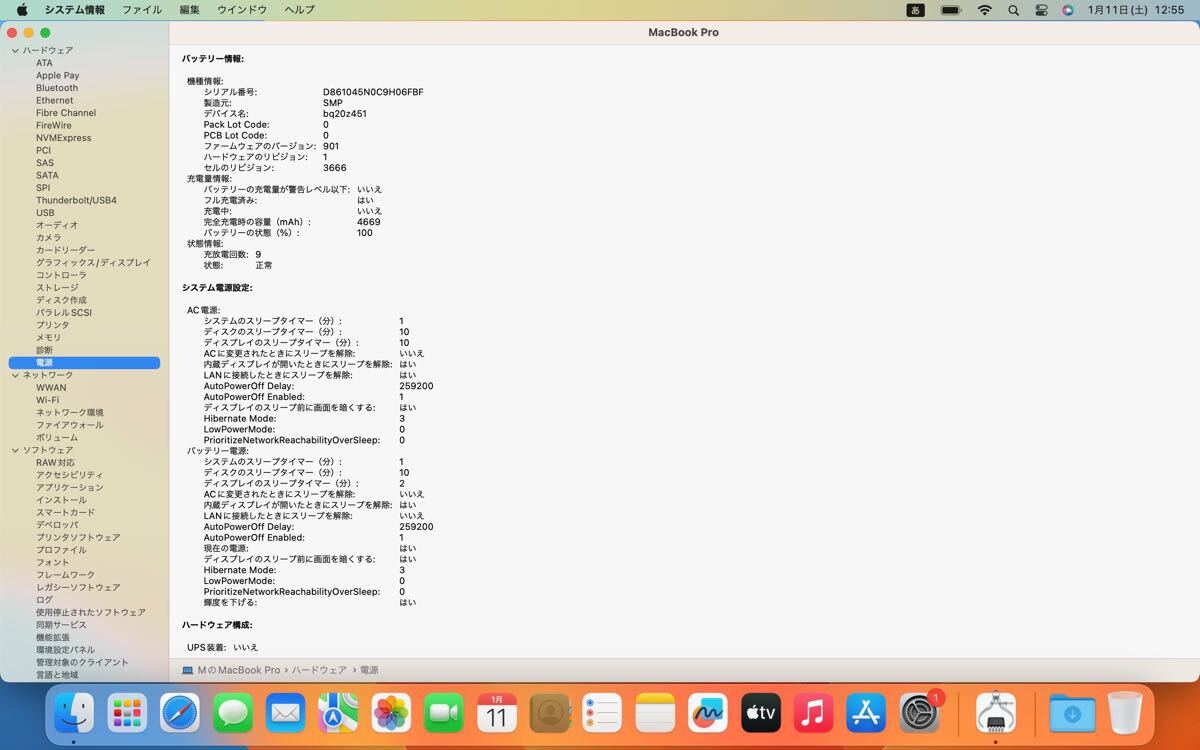
Task: Open the 編集 menu
Action: [189, 10]
